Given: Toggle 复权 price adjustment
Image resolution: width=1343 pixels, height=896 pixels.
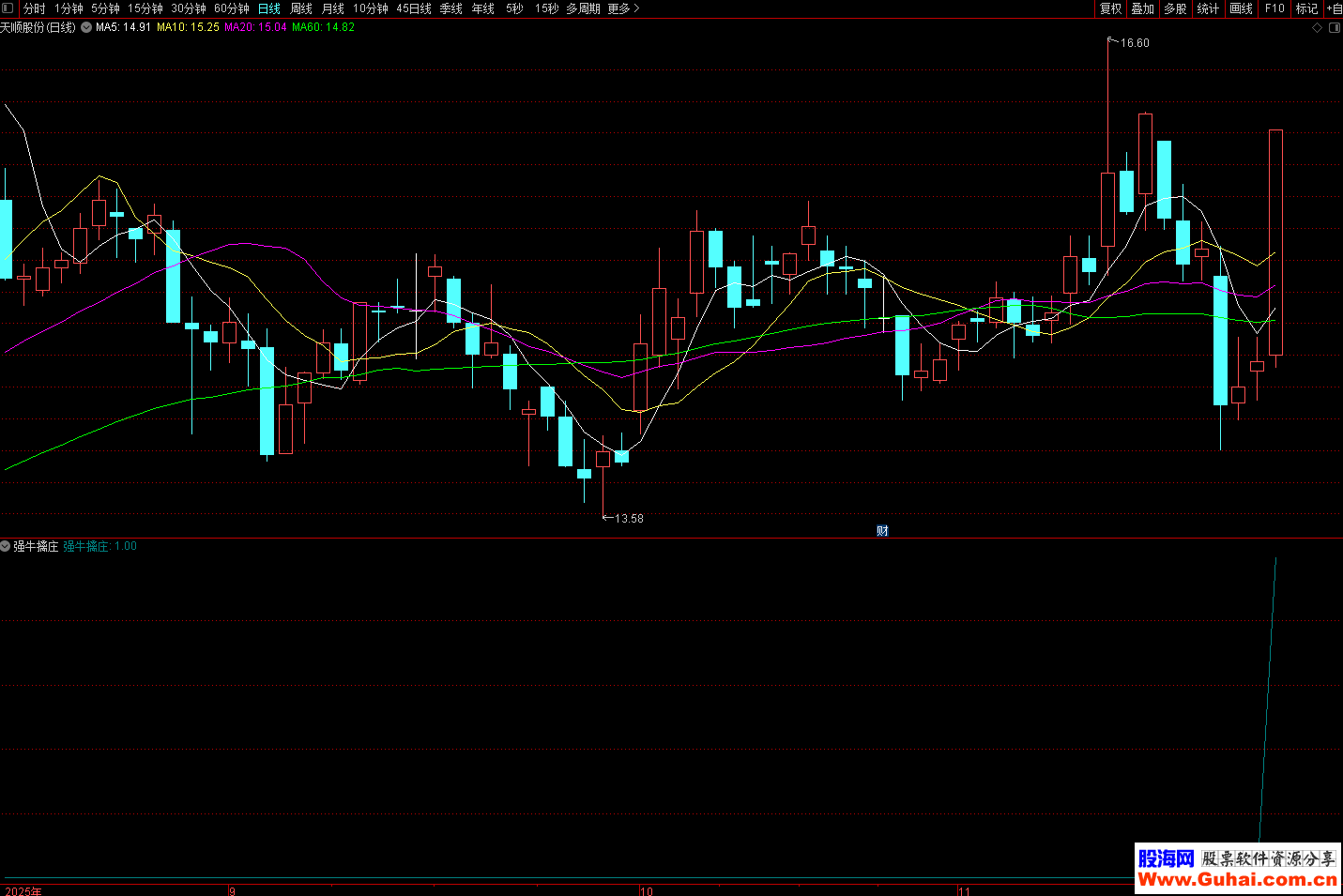Looking at the screenshot, I should point(1110,8).
